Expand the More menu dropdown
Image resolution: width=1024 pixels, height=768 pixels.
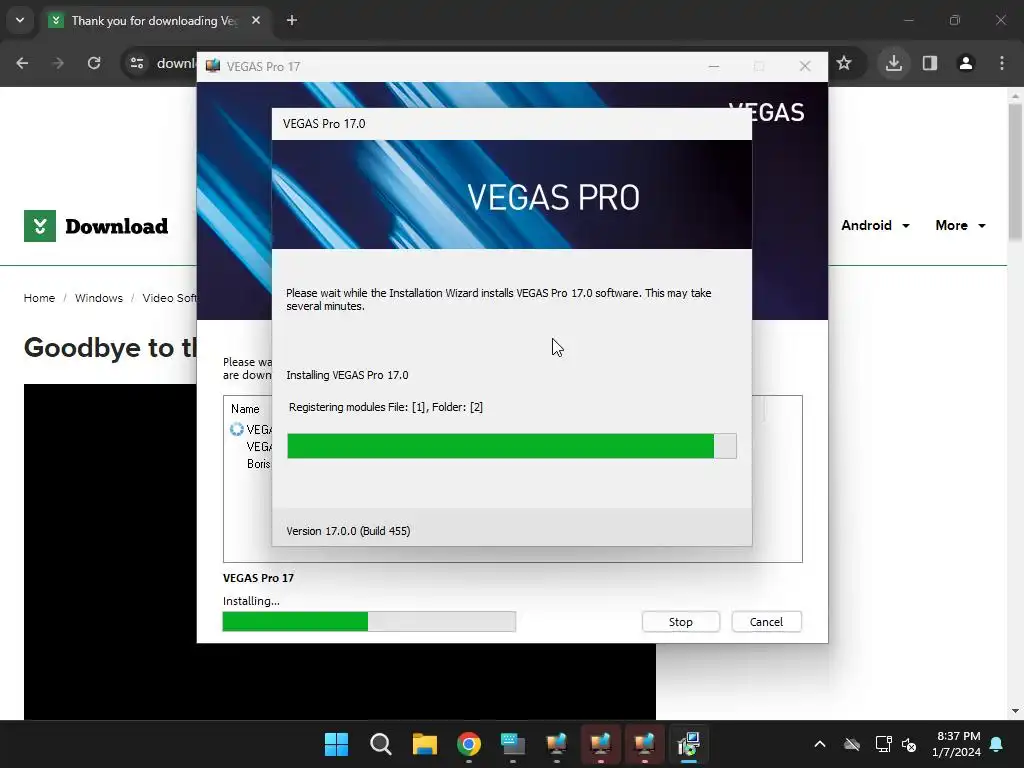point(961,225)
